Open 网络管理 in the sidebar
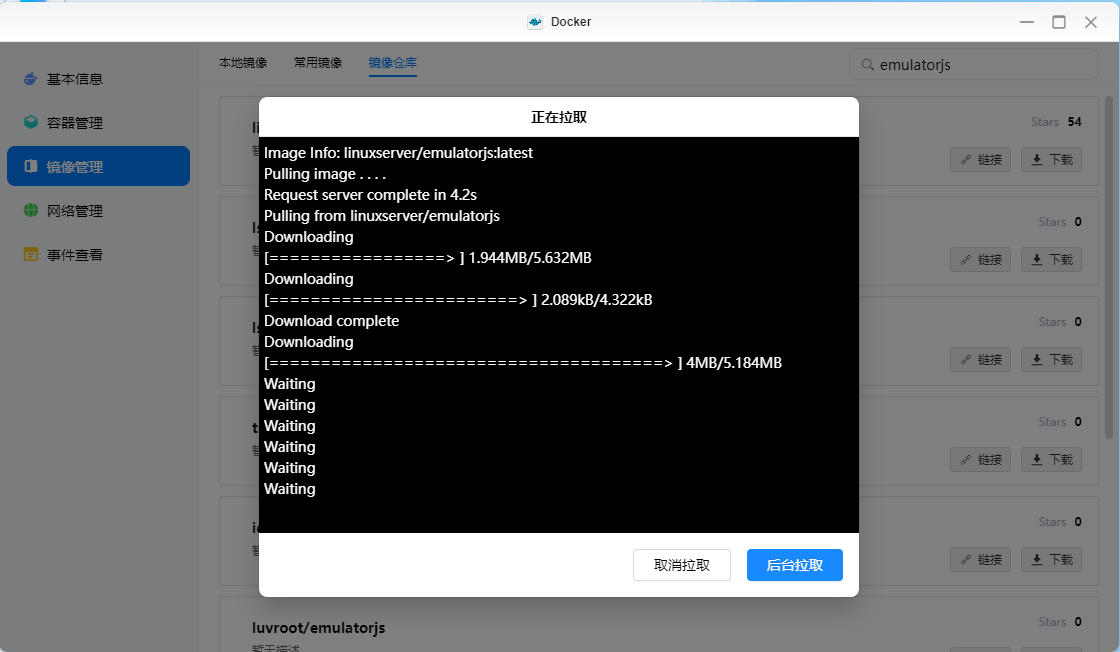The width and height of the screenshot is (1120, 652). pyautogui.click(x=99, y=211)
